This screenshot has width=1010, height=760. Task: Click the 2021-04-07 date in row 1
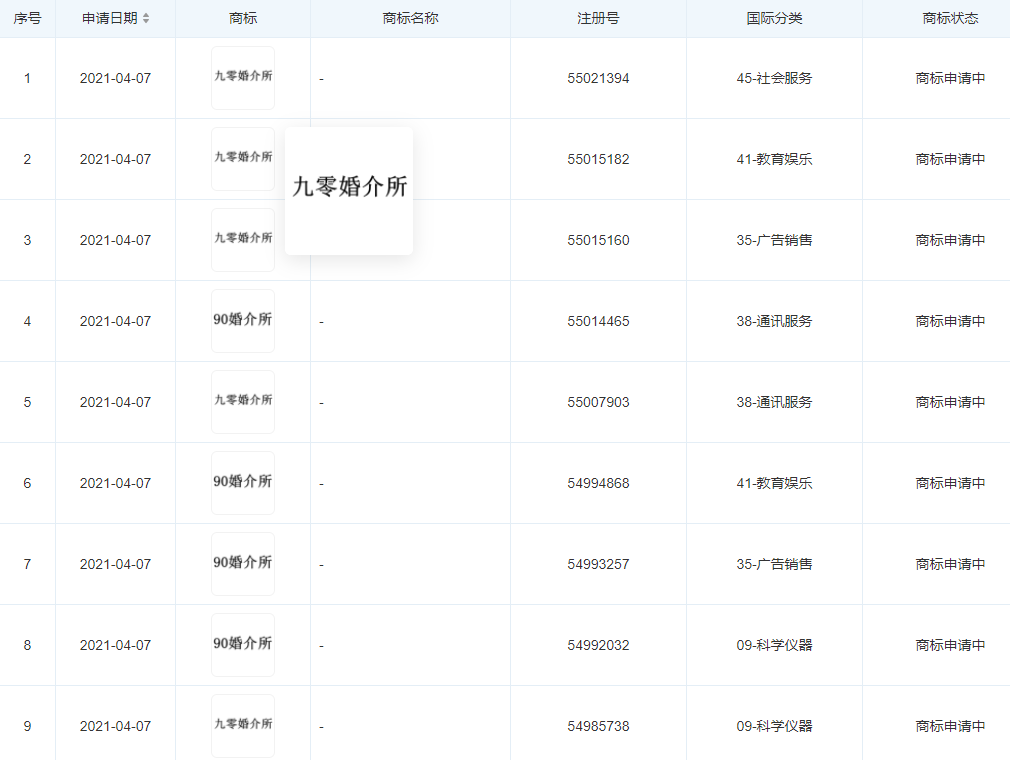click(115, 79)
